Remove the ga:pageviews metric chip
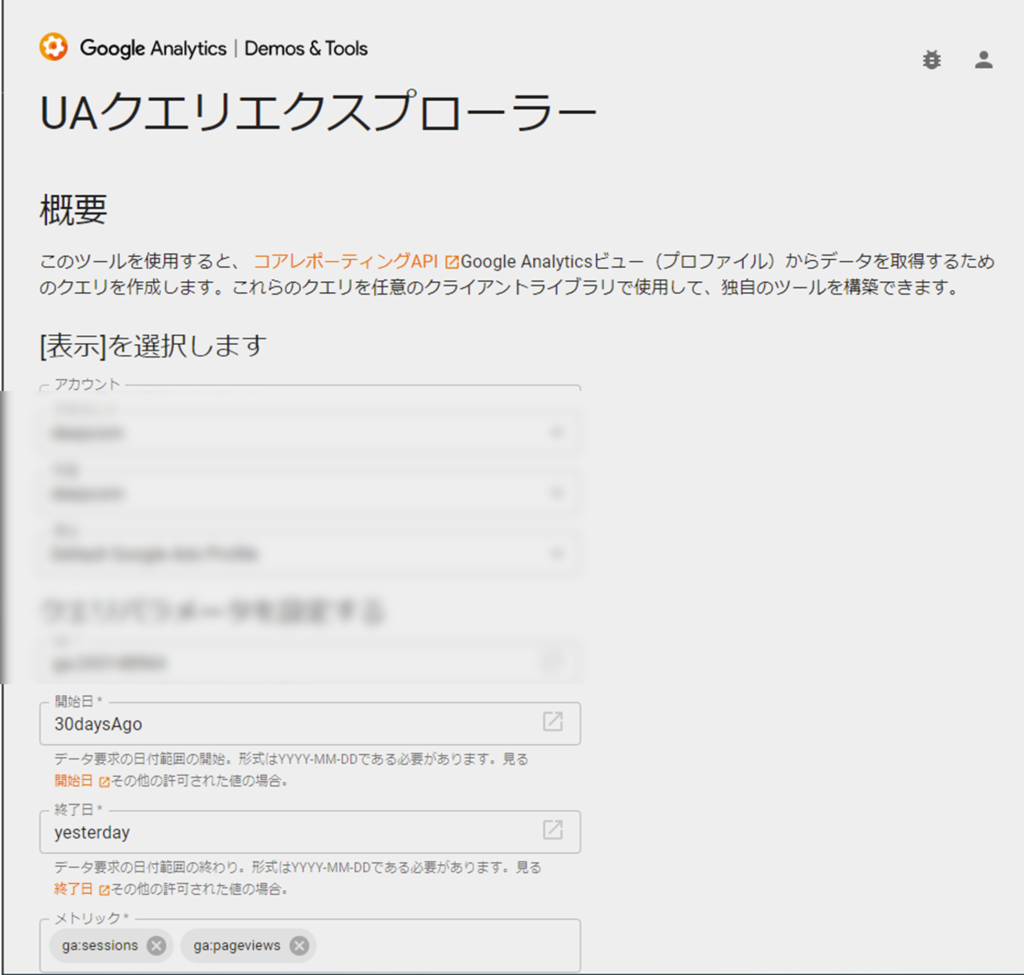 click(299, 946)
